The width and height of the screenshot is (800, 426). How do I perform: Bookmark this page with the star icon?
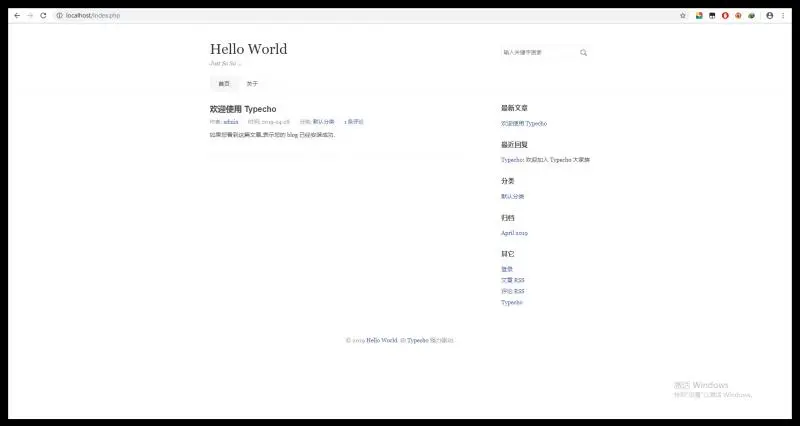[x=683, y=16]
